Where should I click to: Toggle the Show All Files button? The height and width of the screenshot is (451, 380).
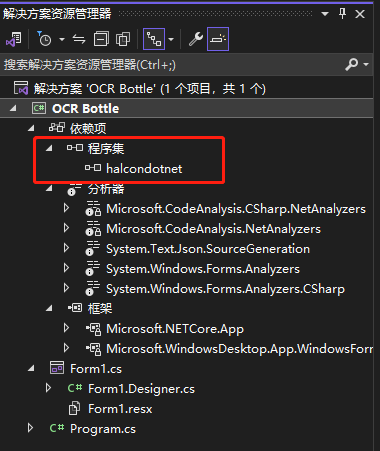[x=123, y=39]
